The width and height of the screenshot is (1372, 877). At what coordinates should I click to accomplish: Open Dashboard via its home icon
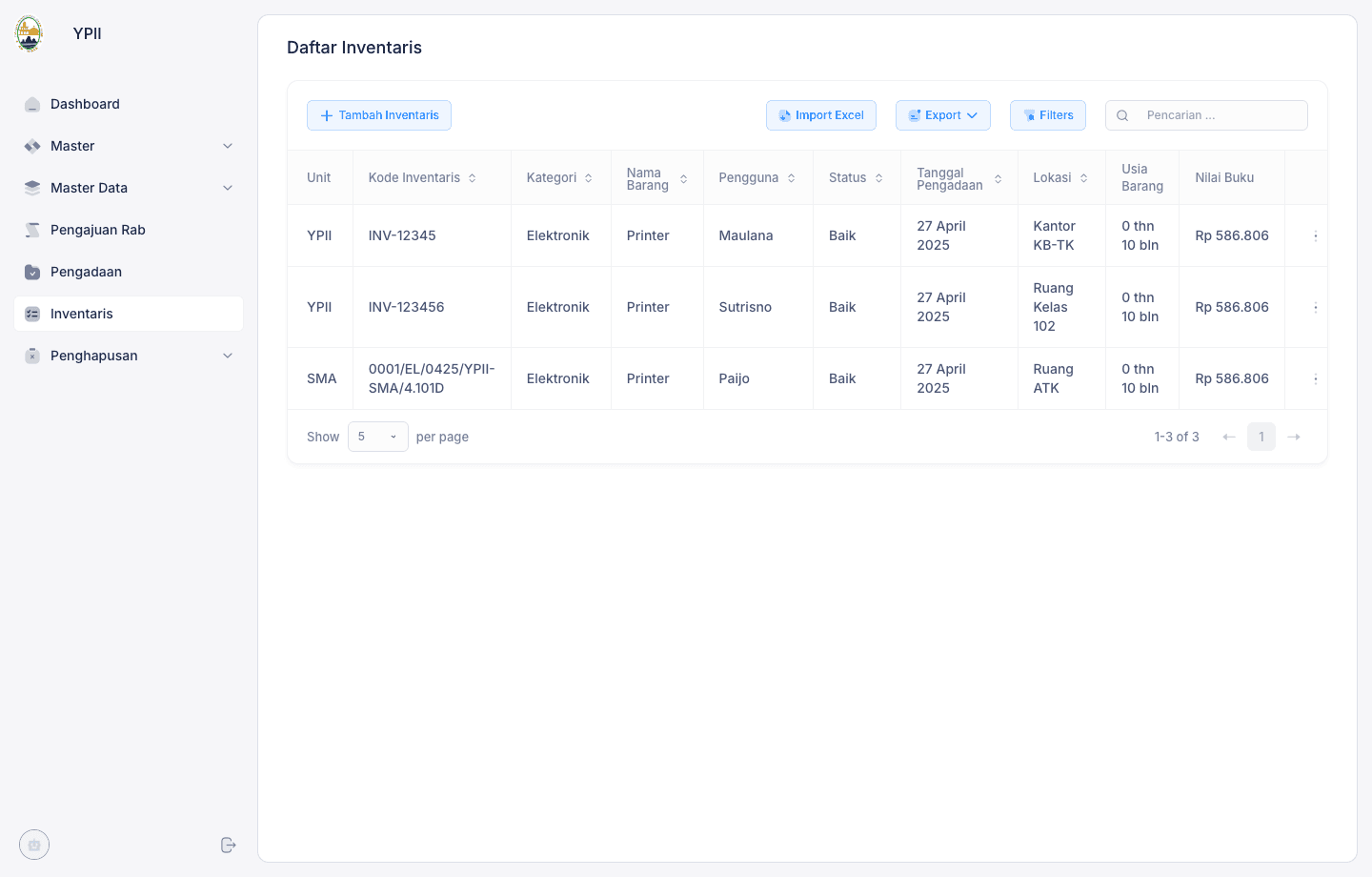coord(32,104)
